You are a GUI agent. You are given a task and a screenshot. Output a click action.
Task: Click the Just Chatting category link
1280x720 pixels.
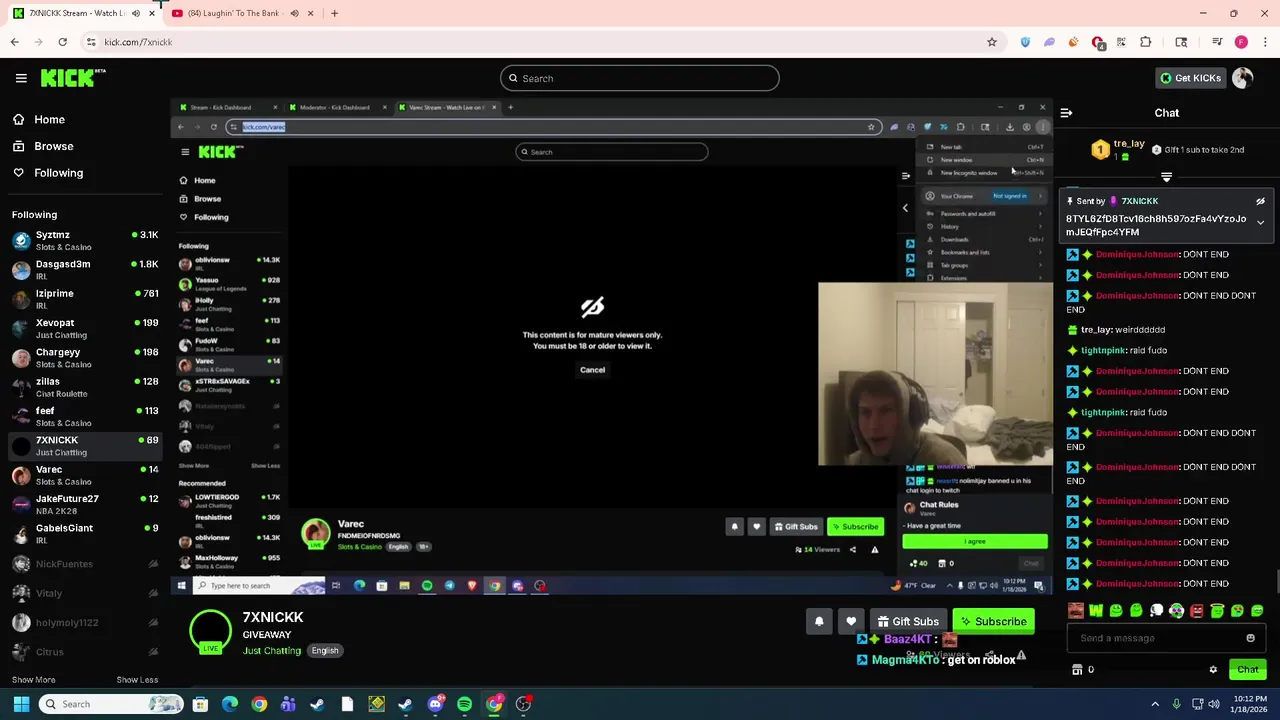pyautogui.click(x=272, y=651)
